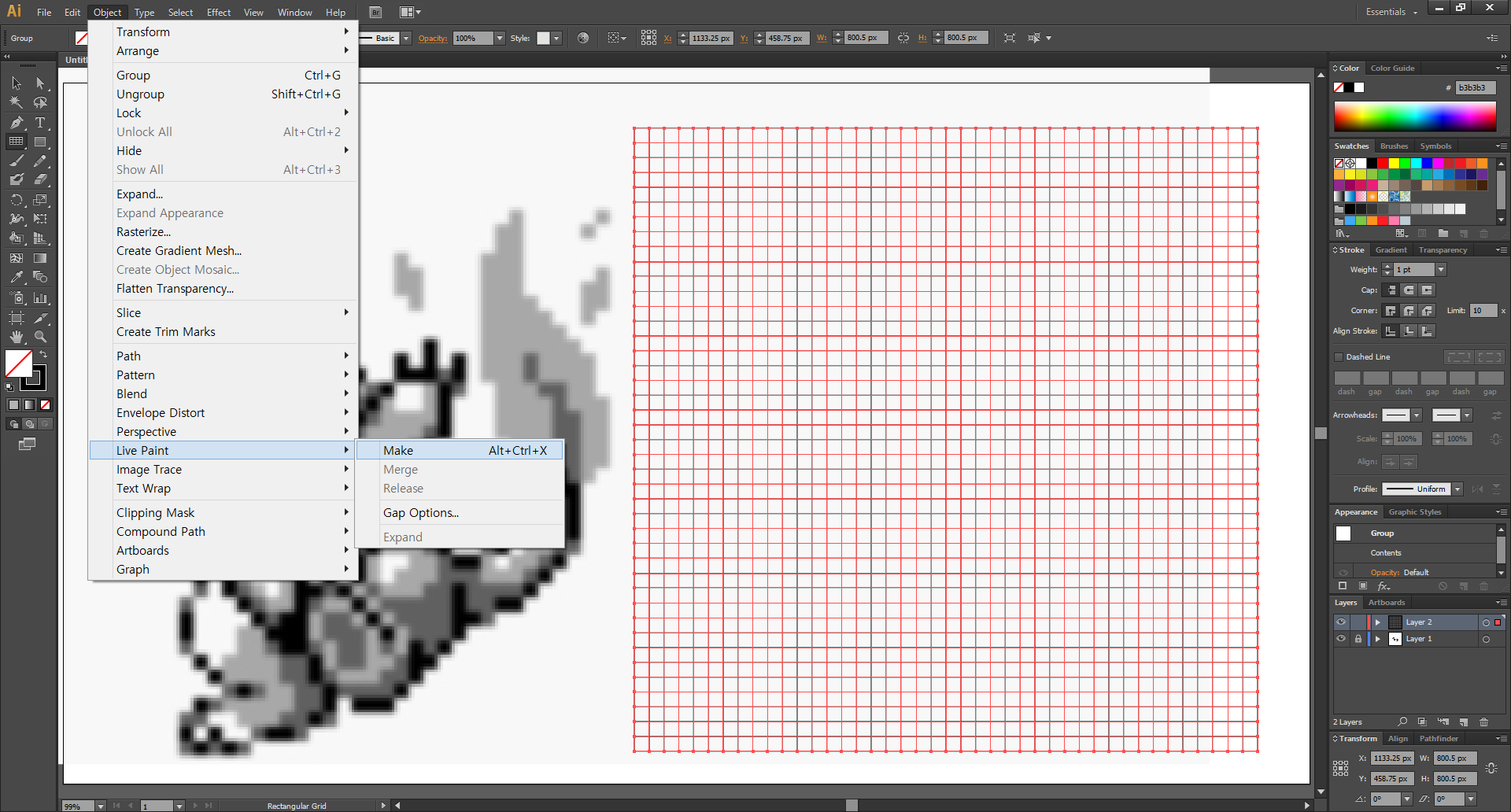The image size is (1511, 812).
Task: Click the orange Opacity link in Appearance
Action: click(x=1385, y=573)
